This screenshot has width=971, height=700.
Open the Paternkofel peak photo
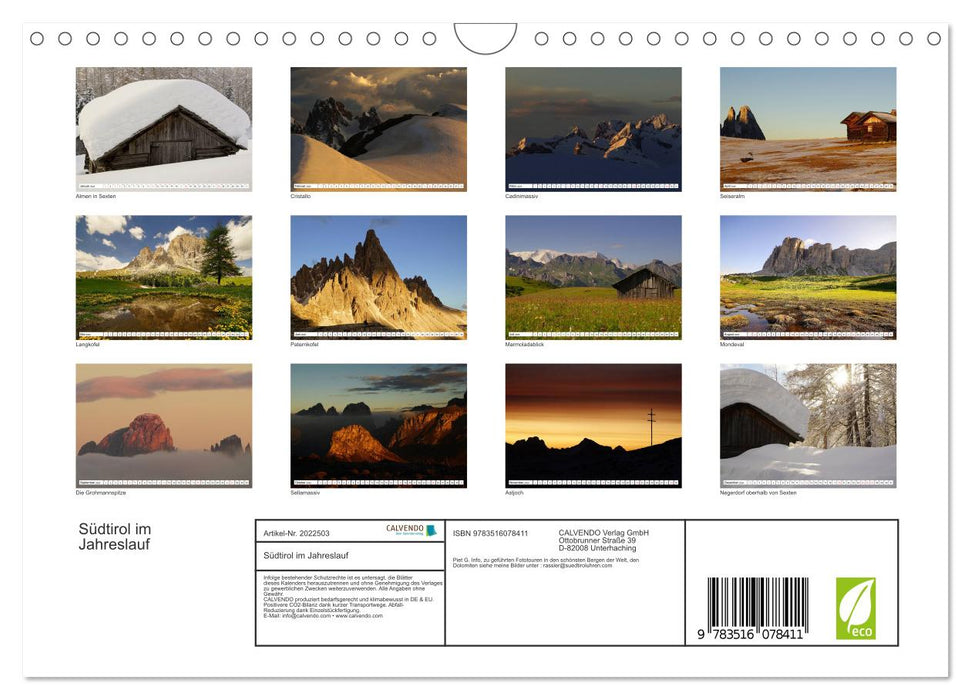(x=378, y=277)
